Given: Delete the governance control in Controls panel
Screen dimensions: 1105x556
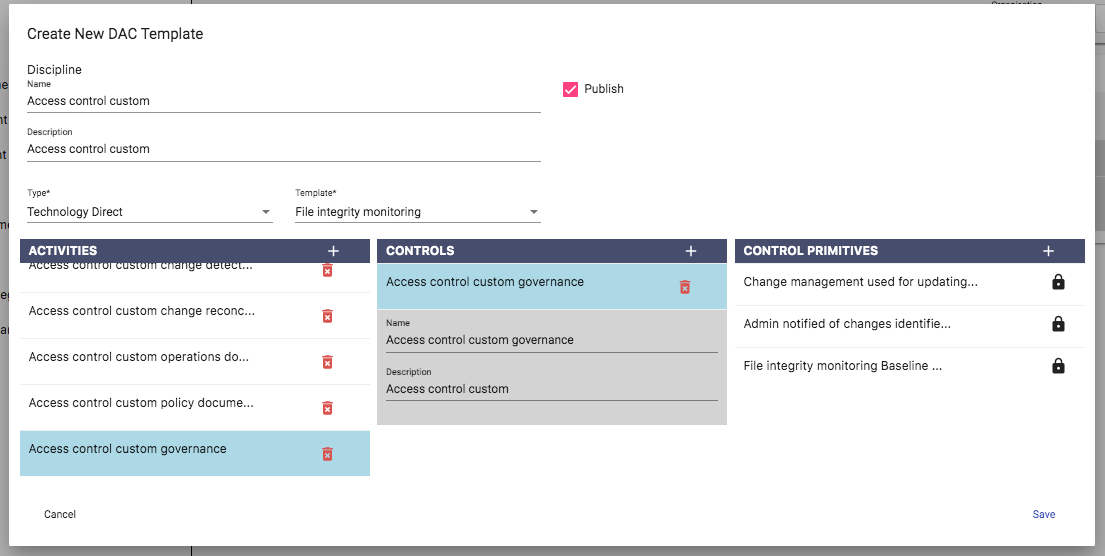Looking at the screenshot, I should 684,287.
